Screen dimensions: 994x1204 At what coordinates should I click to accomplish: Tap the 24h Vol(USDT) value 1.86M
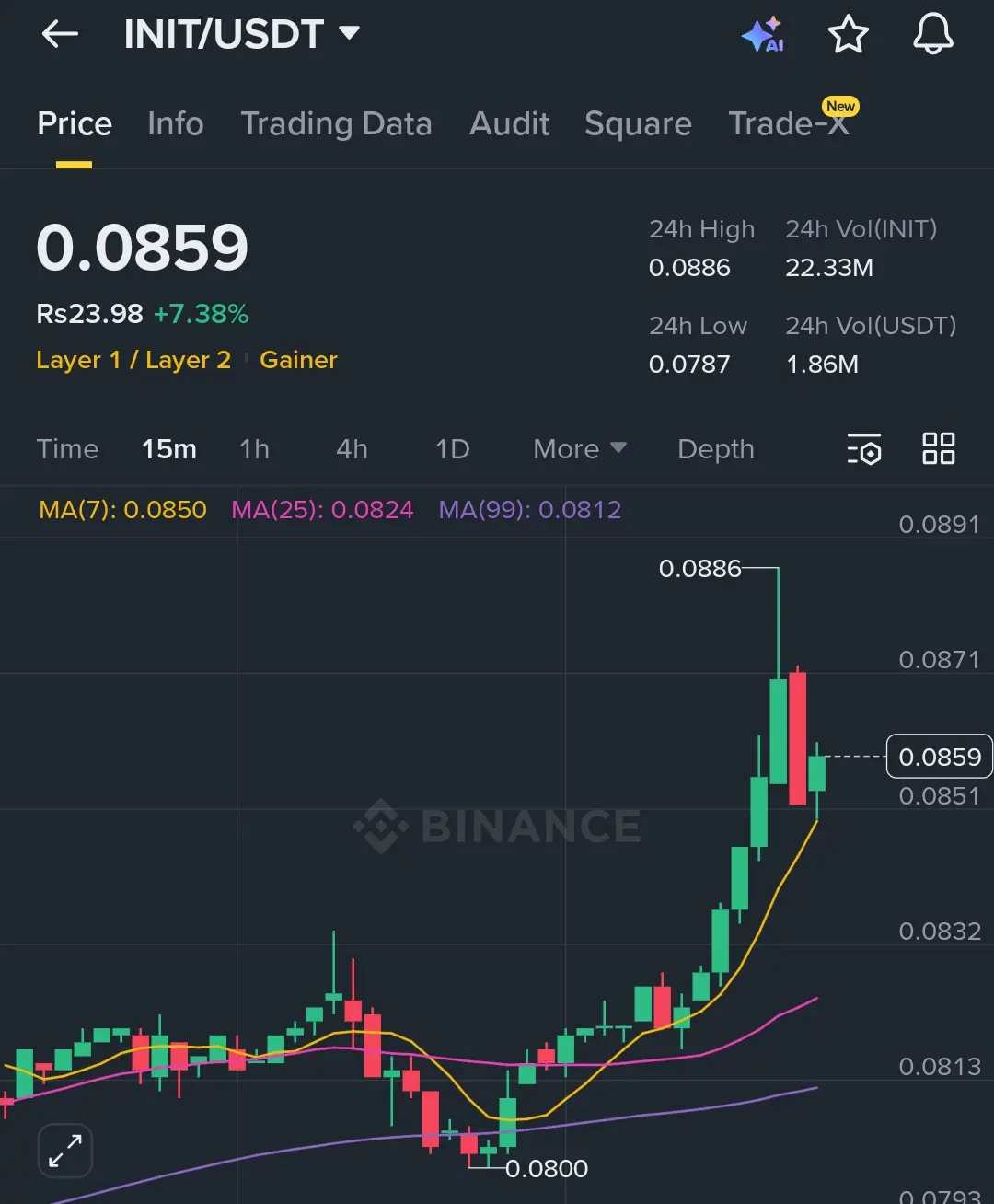(822, 365)
